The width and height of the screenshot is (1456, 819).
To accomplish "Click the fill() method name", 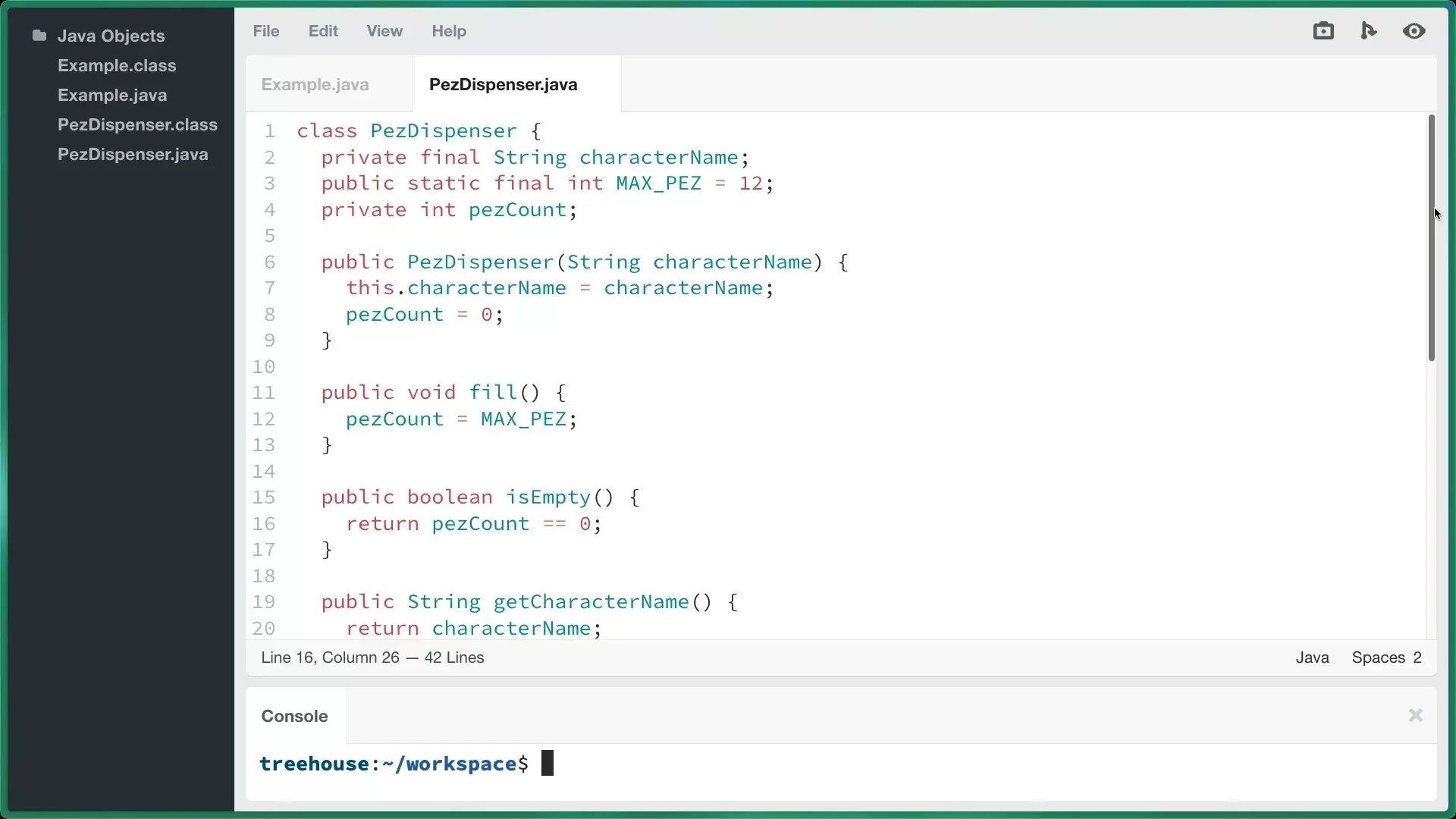I will coord(493,393).
